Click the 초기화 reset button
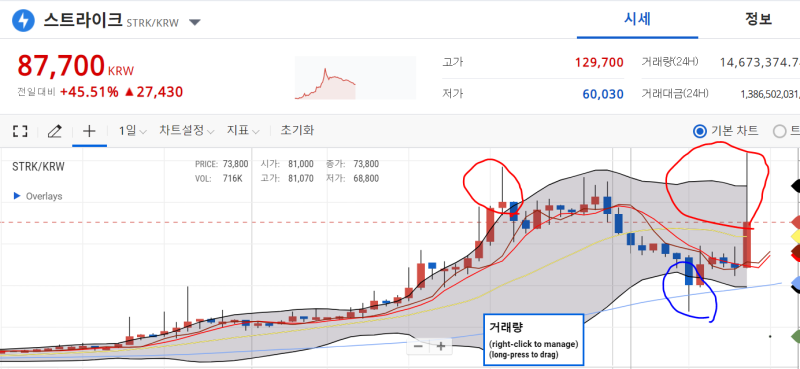This screenshot has width=800, height=369. point(297,130)
